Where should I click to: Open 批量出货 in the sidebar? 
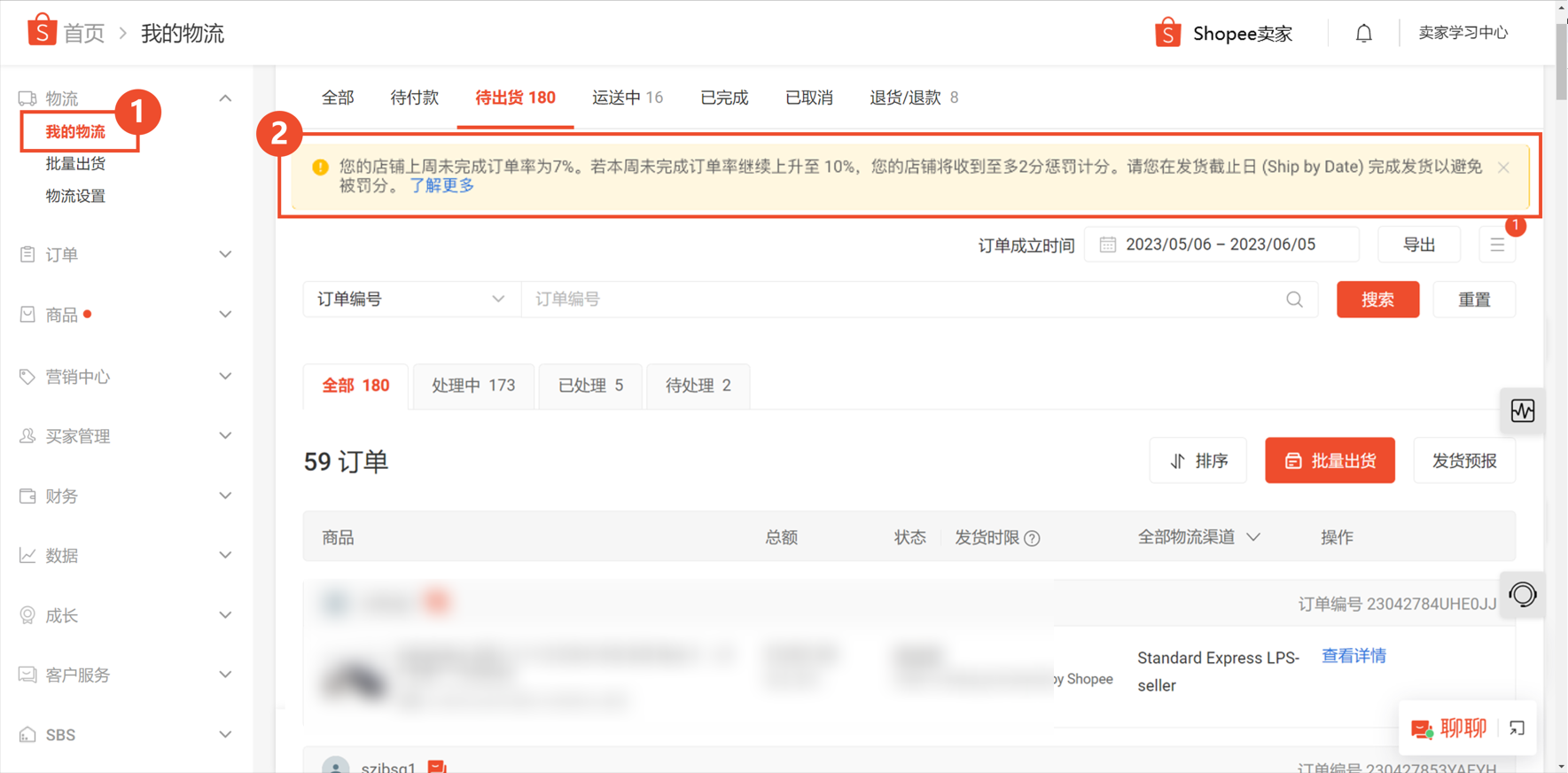(x=75, y=164)
